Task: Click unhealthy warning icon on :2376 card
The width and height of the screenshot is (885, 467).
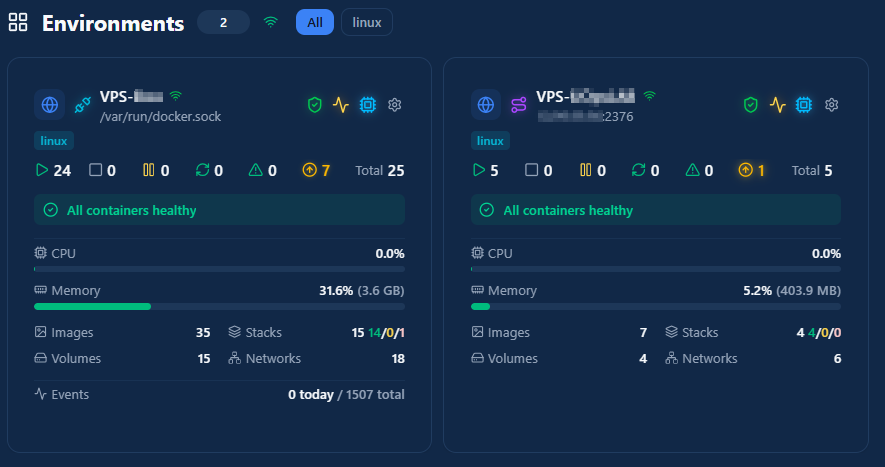Action: coord(693,170)
